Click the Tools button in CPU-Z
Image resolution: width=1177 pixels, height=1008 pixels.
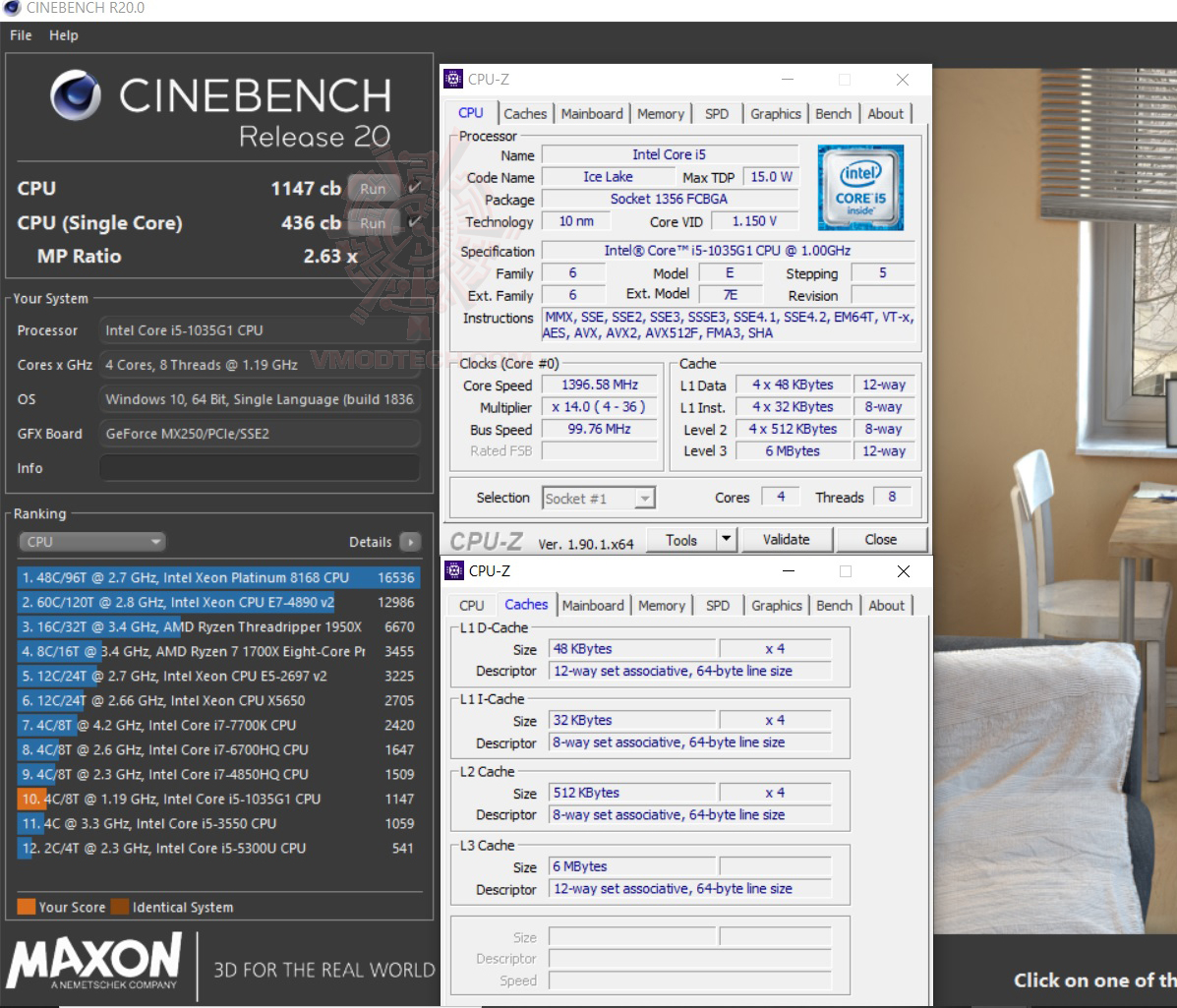click(681, 540)
